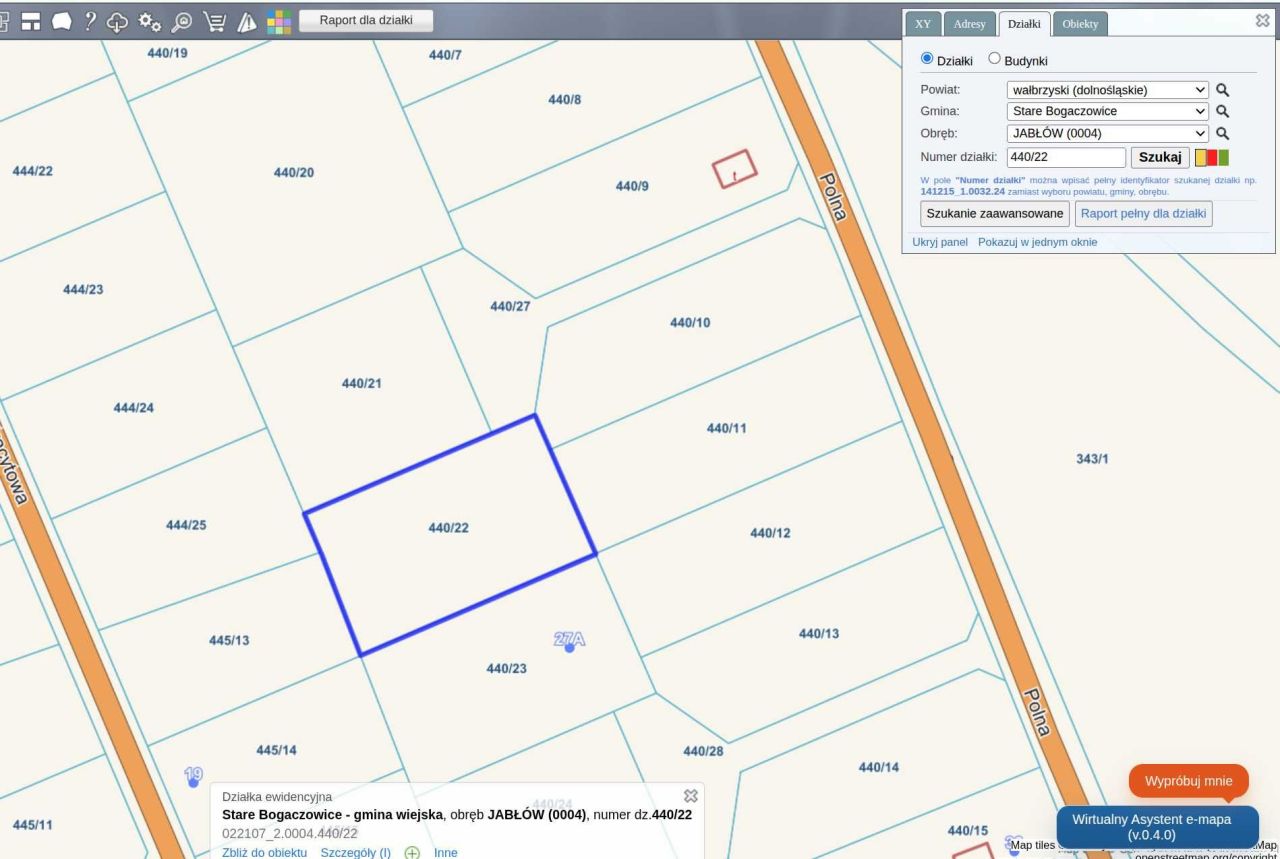Focus the Numer działki input field
This screenshot has width=1280, height=859.
pos(1066,157)
